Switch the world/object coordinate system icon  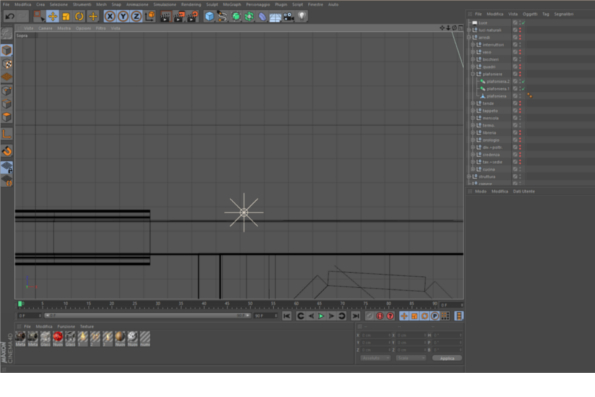click(x=150, y=16)
